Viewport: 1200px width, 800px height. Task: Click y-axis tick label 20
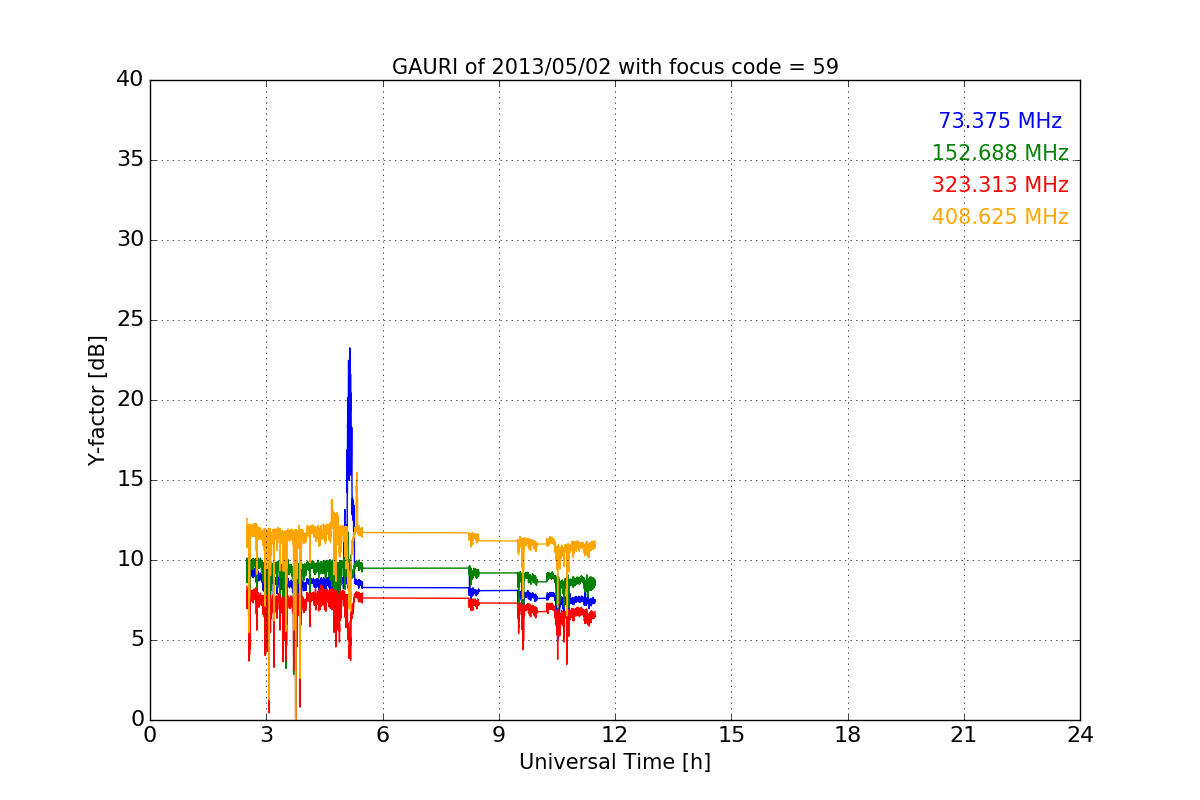pyautogui.click(x=130, y=400)
